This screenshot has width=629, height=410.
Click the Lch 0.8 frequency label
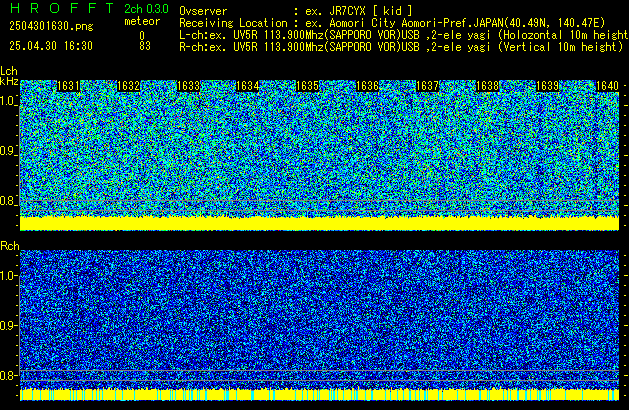coord(8,201)
